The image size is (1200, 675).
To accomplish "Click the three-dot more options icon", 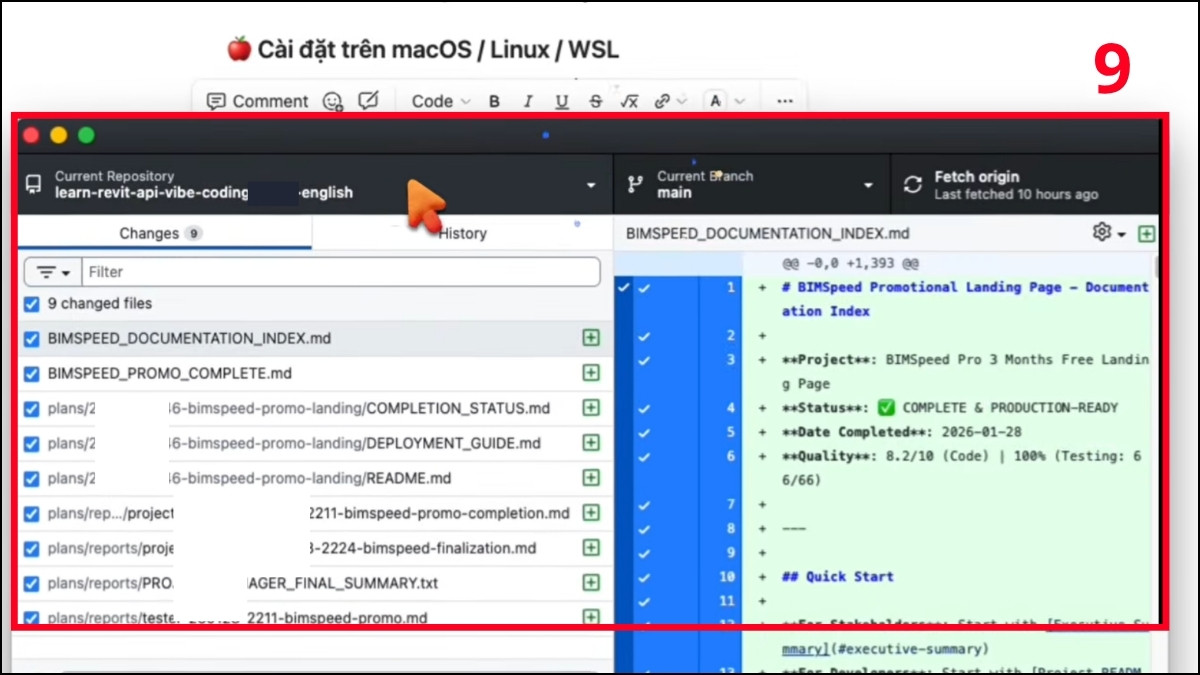I will pyautogui.click(x=785, y=101).
